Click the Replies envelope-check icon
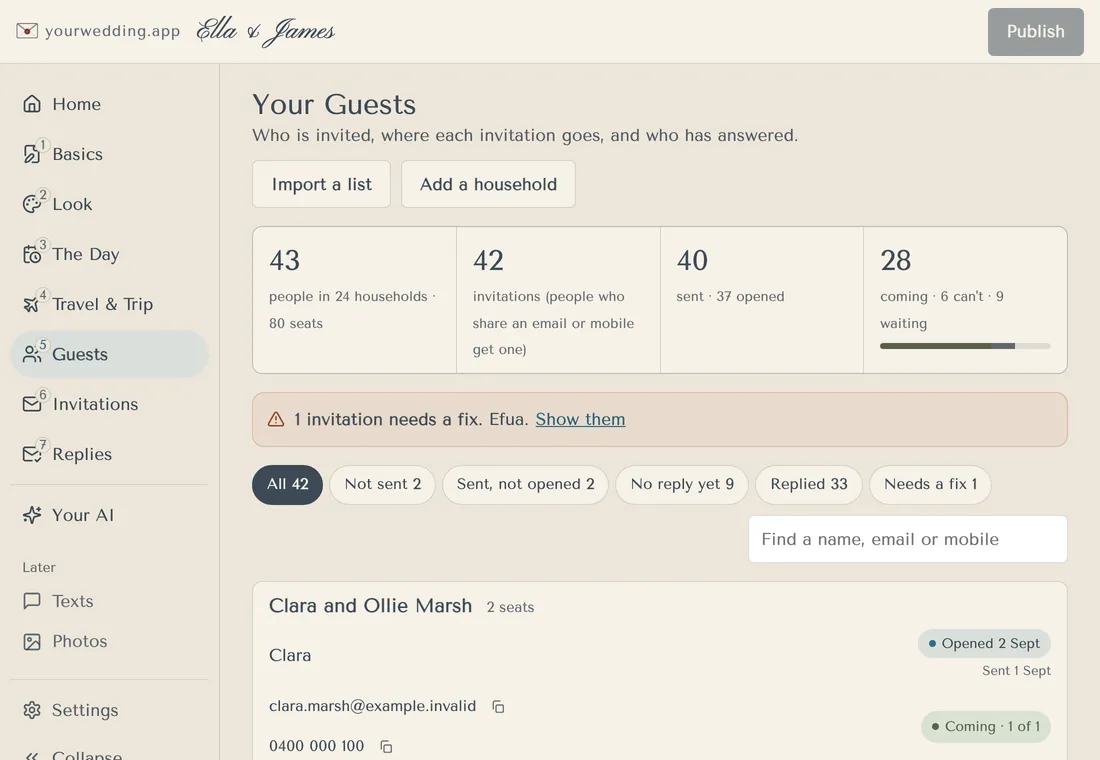 (32, 454)
